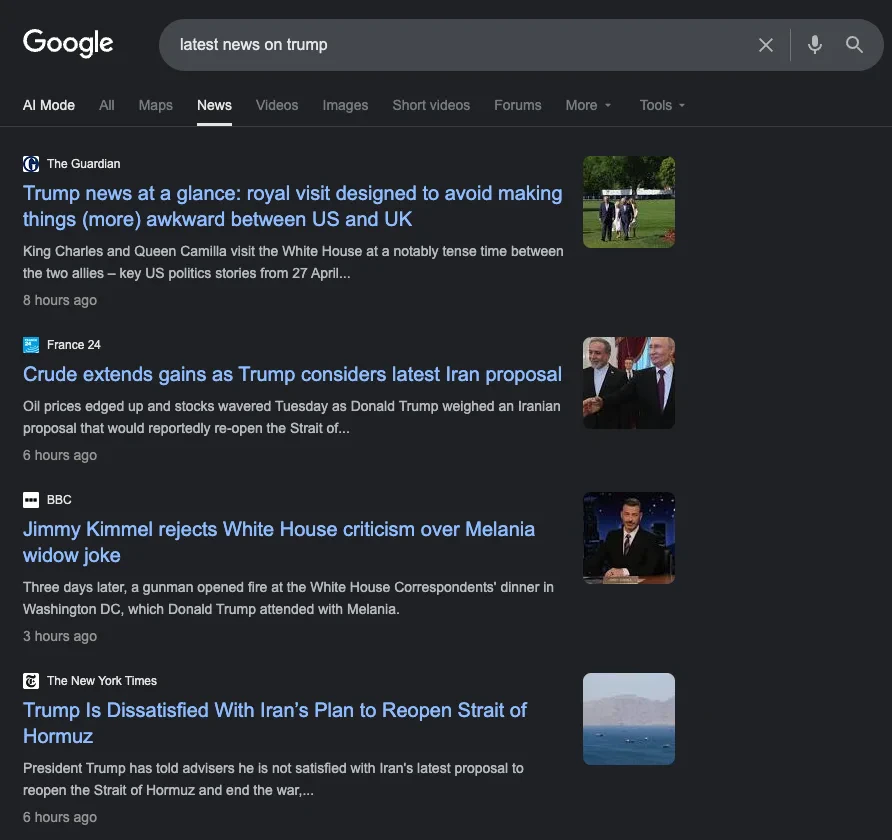This screenshot has width=892, height=840.
Task: Open the Maps tab
Action: [x=155, y=105]
